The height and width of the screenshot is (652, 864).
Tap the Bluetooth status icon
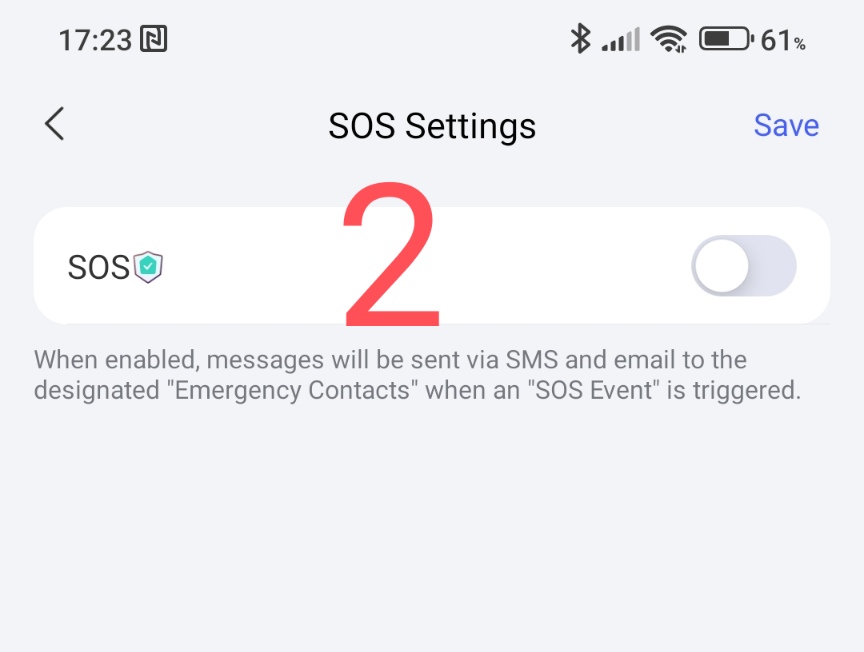point(580,39)
